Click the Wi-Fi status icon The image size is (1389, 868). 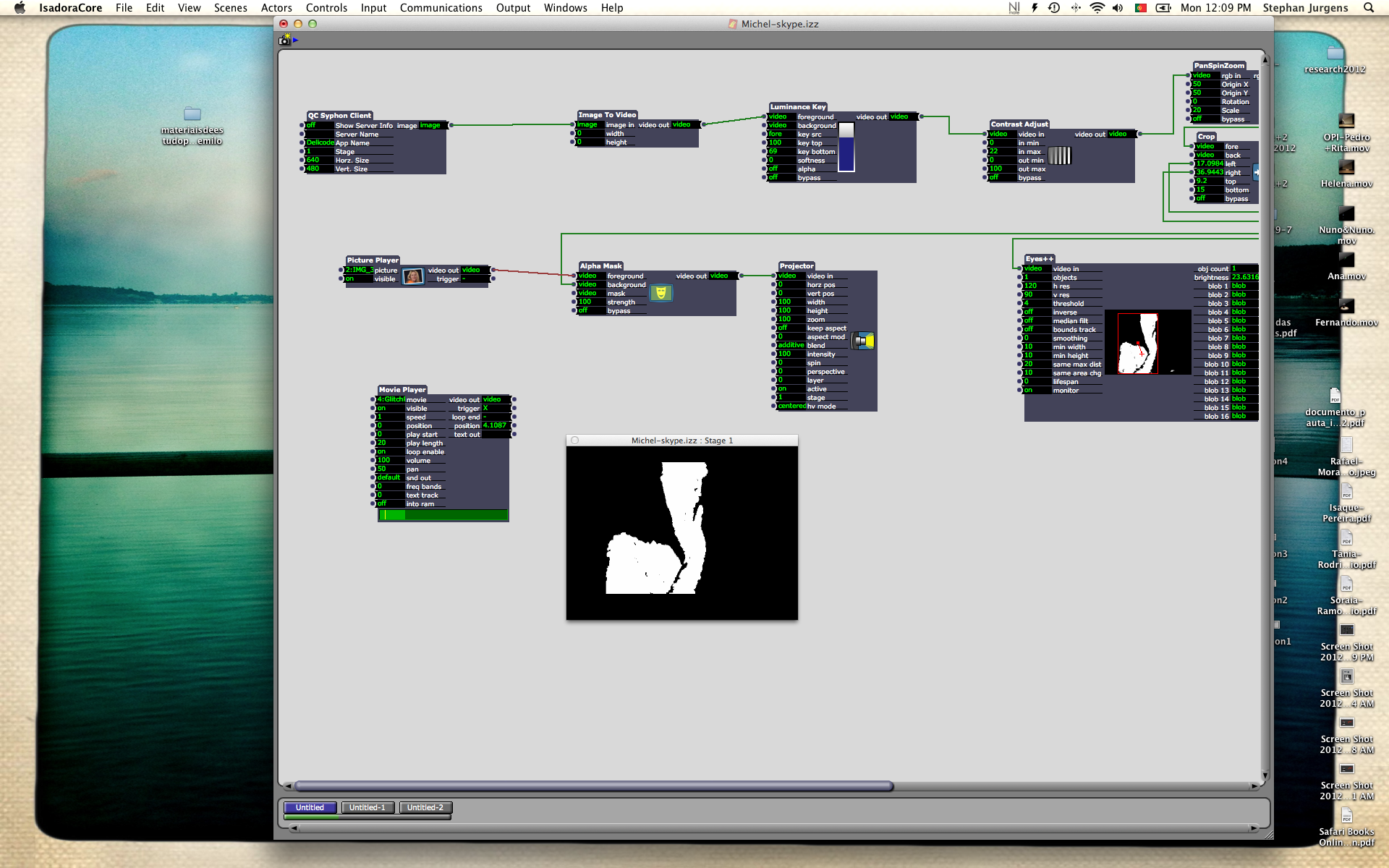point(1097,8)
